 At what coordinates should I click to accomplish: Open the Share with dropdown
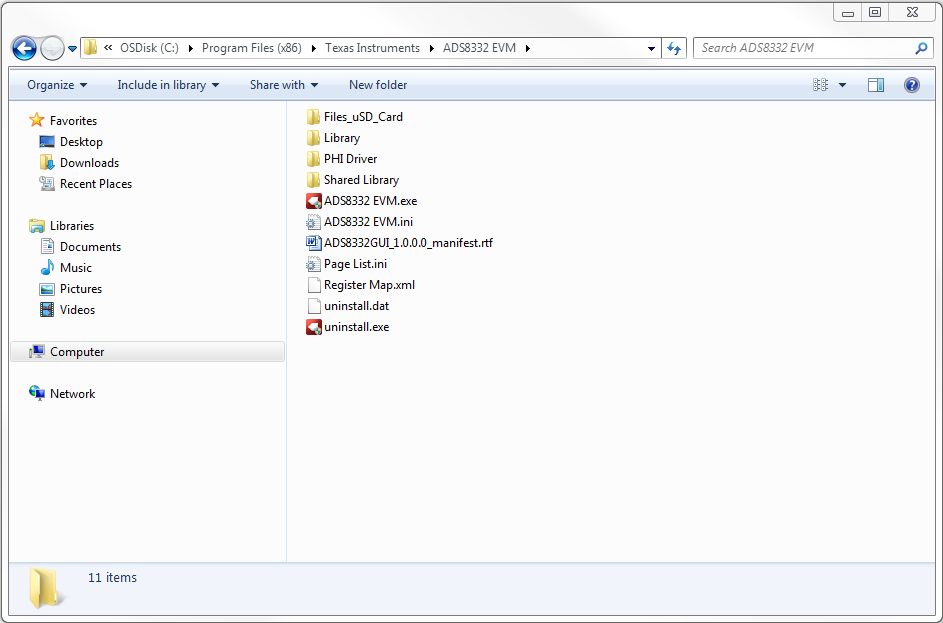click(284, 85)
